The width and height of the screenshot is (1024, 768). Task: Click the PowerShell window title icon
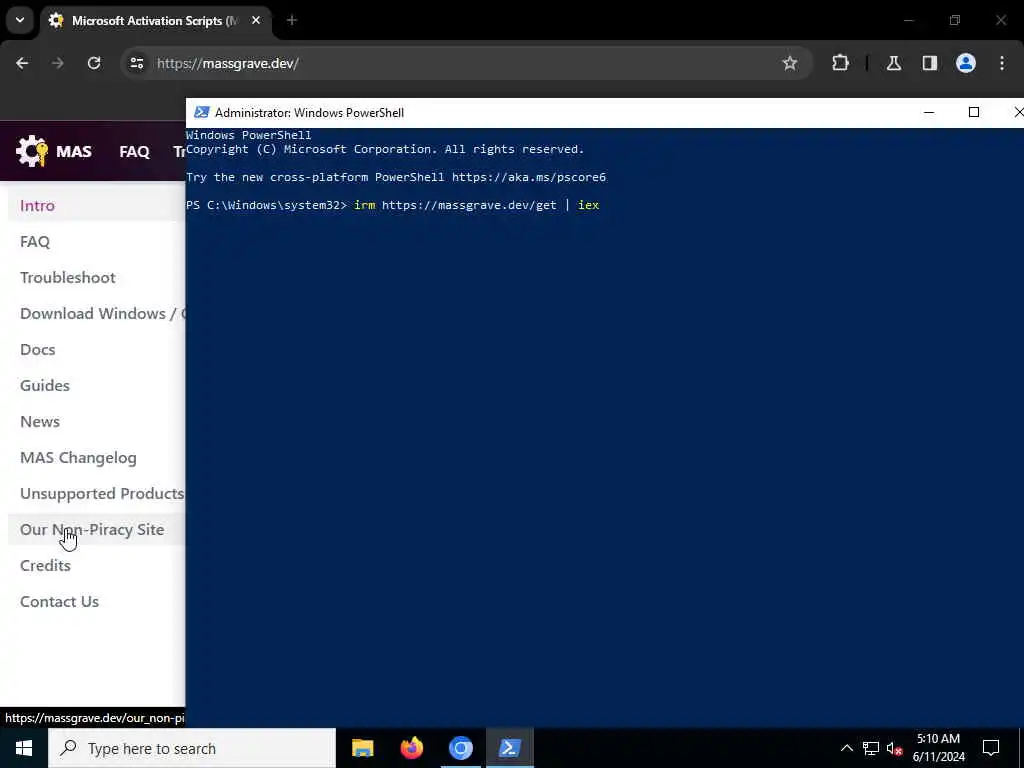[x=201, y=112]
